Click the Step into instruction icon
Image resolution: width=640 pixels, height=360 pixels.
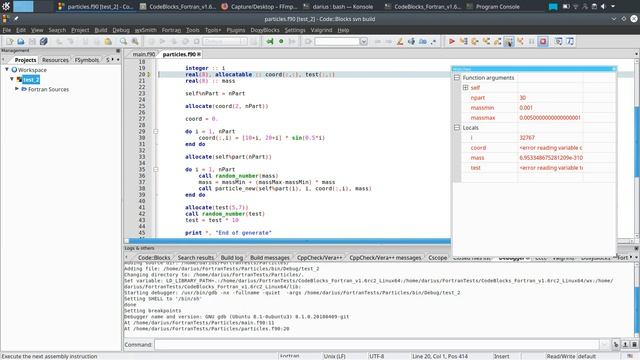(520, 41)
